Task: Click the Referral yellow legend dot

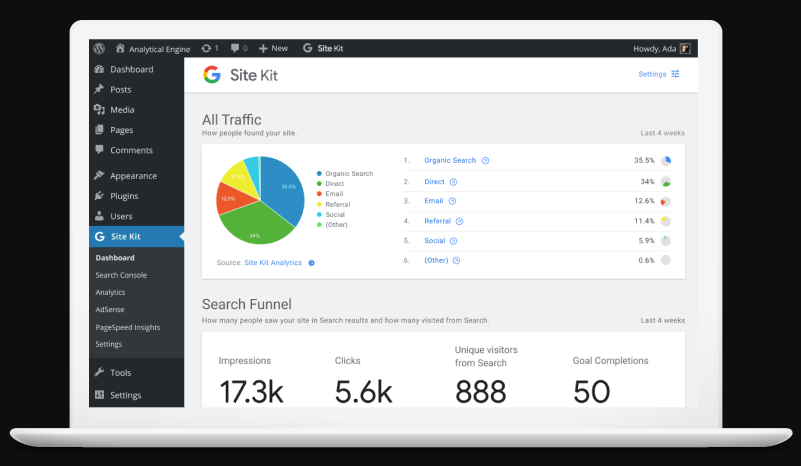Action: click(x=319, y=204)
